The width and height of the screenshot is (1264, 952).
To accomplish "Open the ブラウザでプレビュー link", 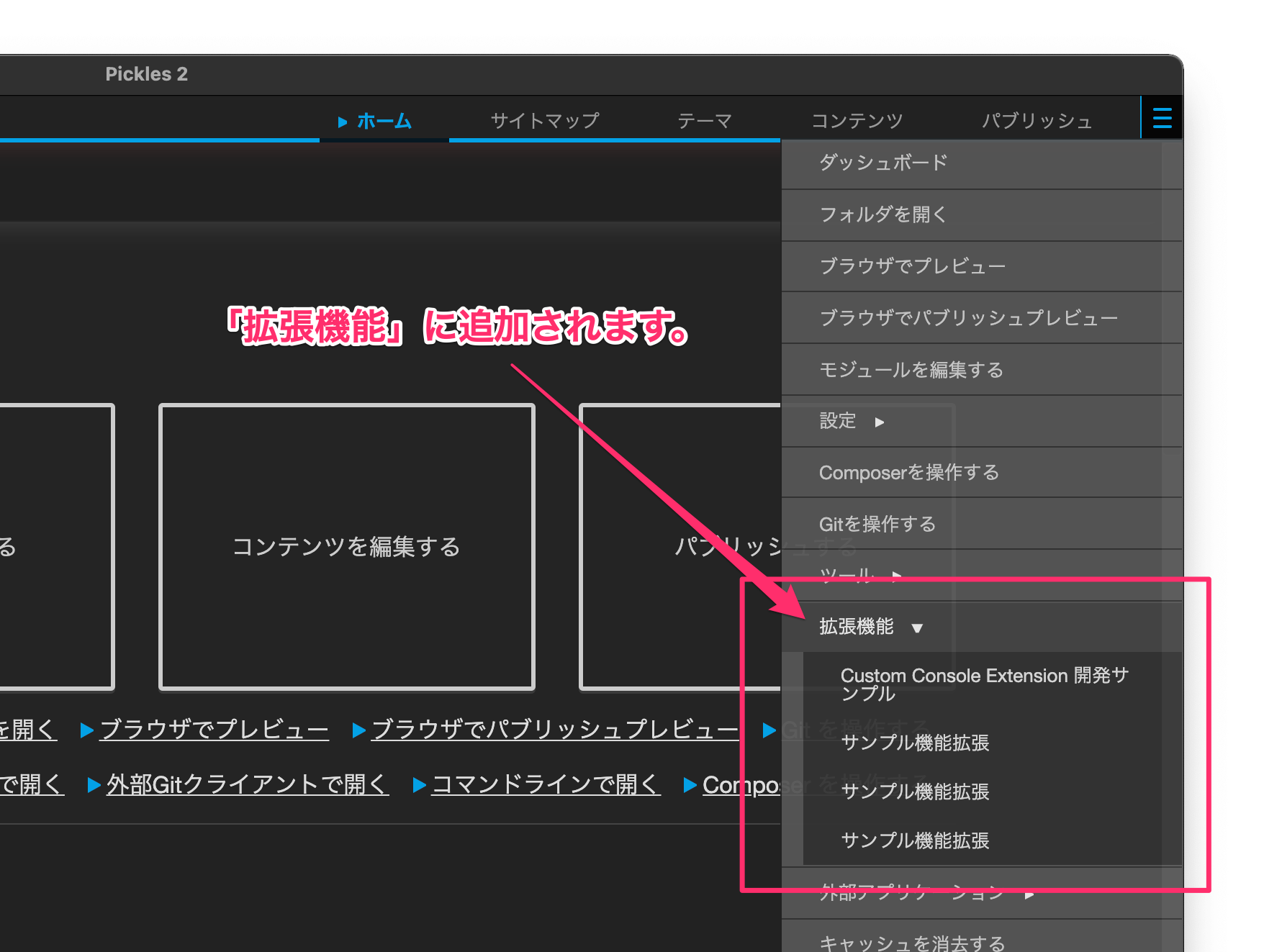I will (x=213, y=729).
